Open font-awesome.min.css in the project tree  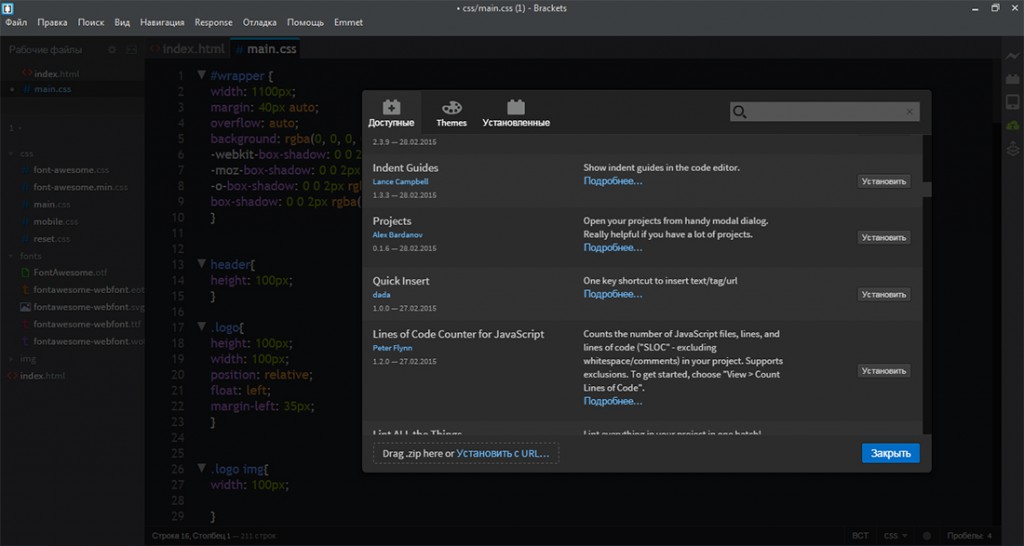[80, 187]
